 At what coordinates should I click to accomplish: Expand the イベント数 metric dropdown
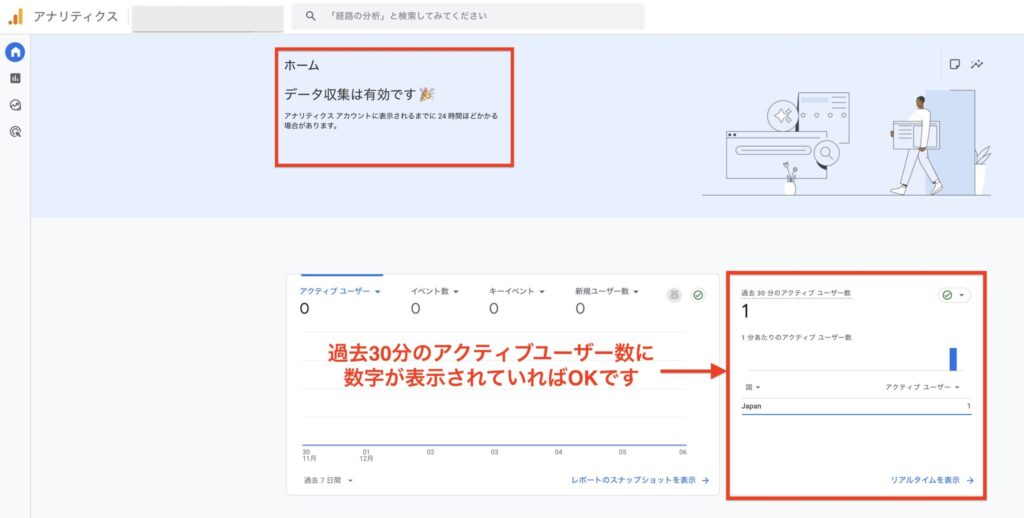coord(456,292)
